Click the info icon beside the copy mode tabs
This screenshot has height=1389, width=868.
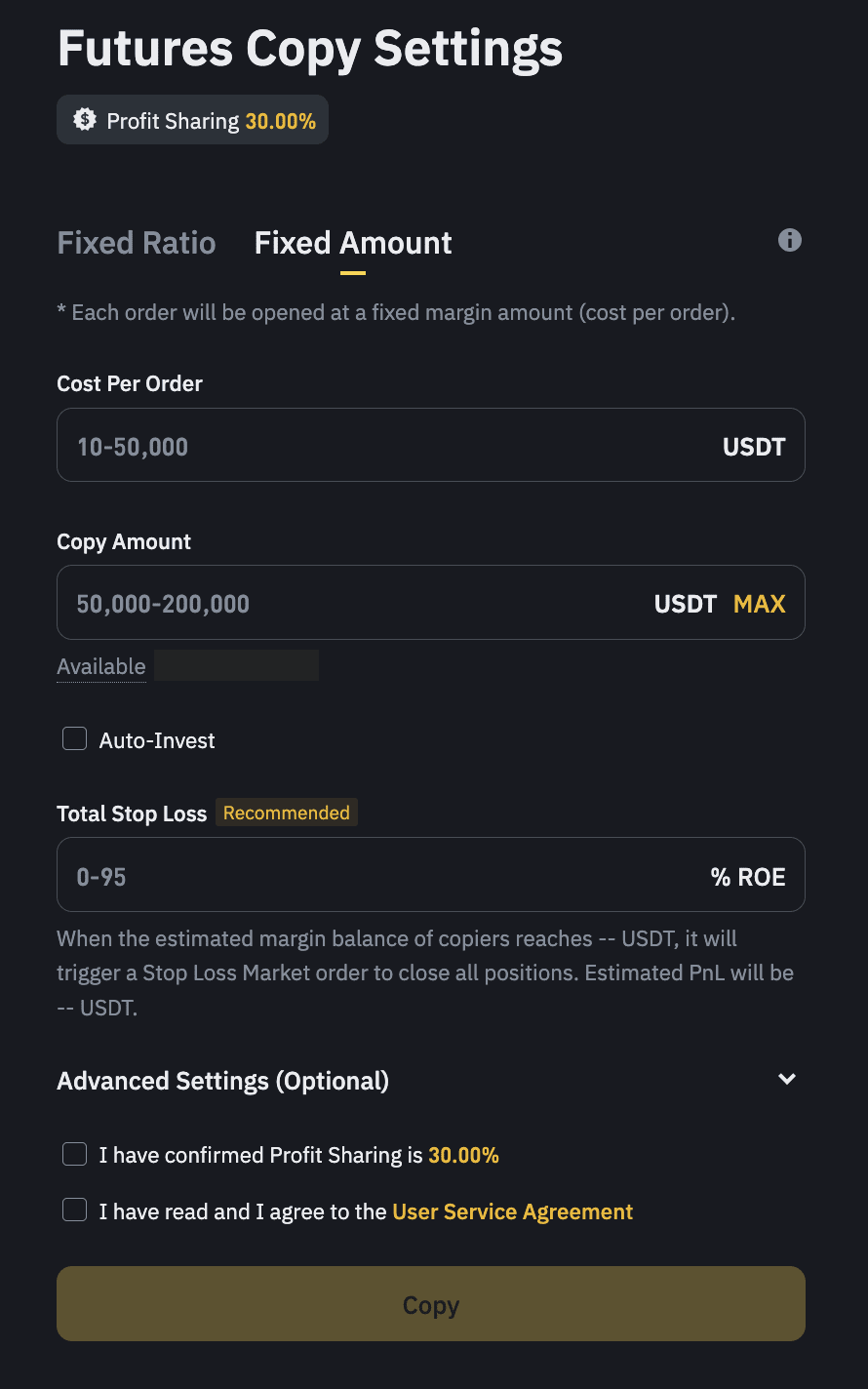tap(790, 240)
